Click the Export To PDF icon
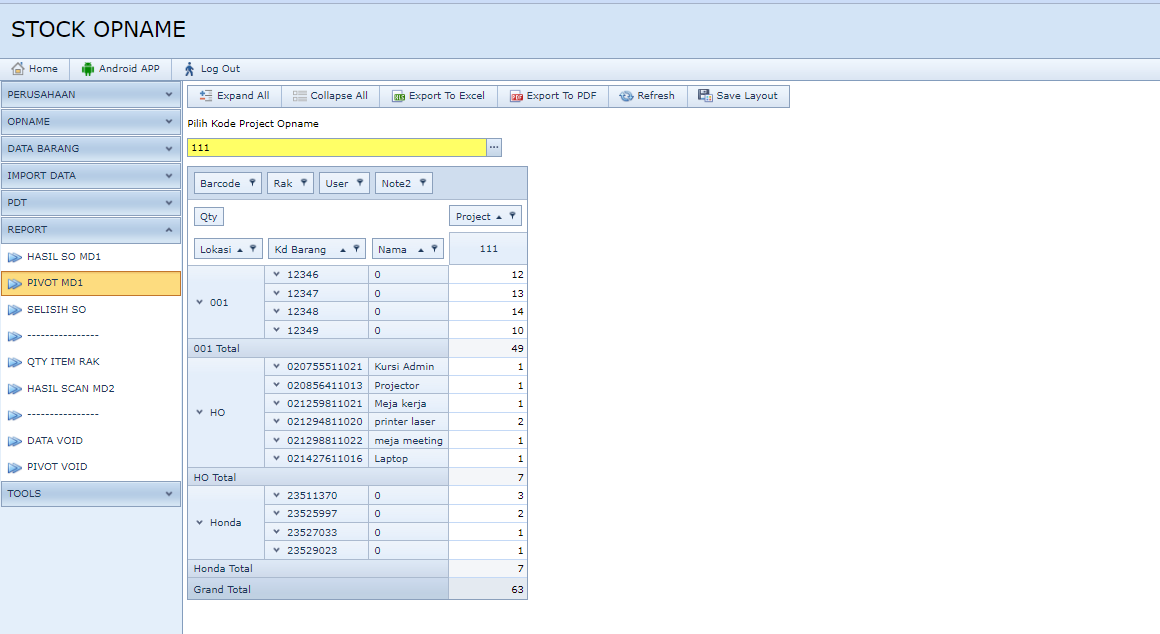 [x=517, y=96]
